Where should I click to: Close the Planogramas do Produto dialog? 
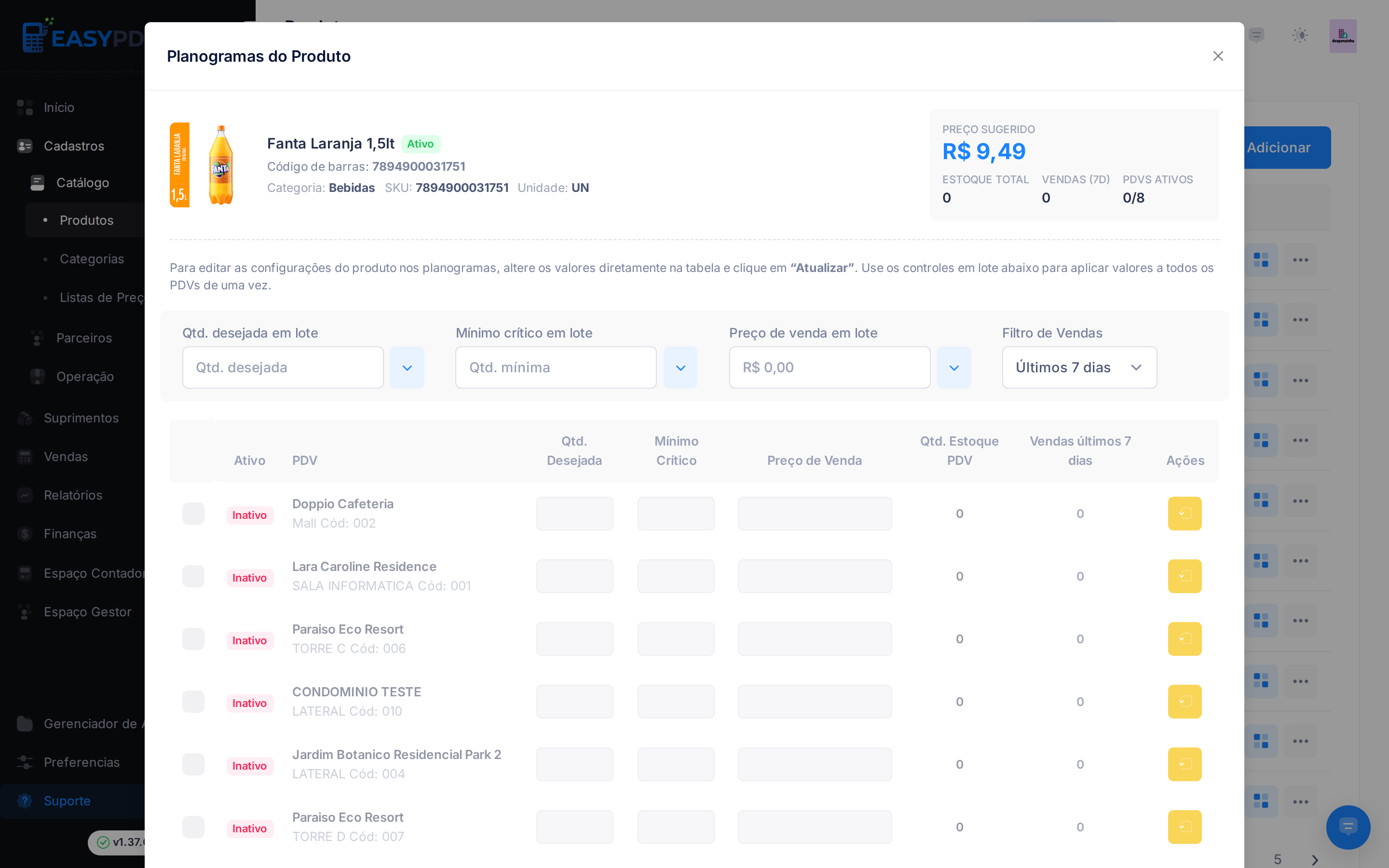(1218, 55)
